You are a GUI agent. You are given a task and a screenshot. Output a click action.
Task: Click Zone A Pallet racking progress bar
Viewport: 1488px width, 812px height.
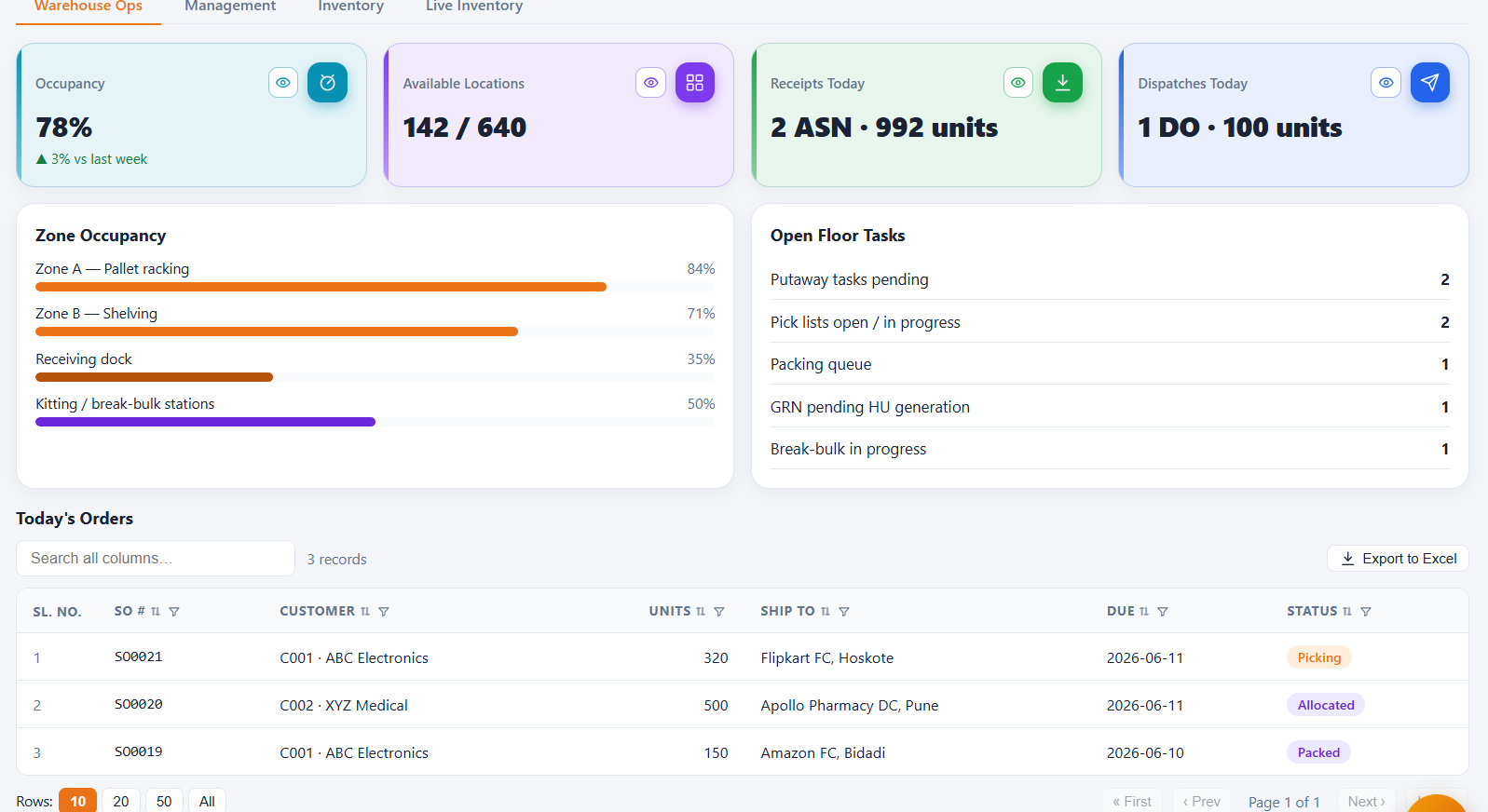(375, 287)
